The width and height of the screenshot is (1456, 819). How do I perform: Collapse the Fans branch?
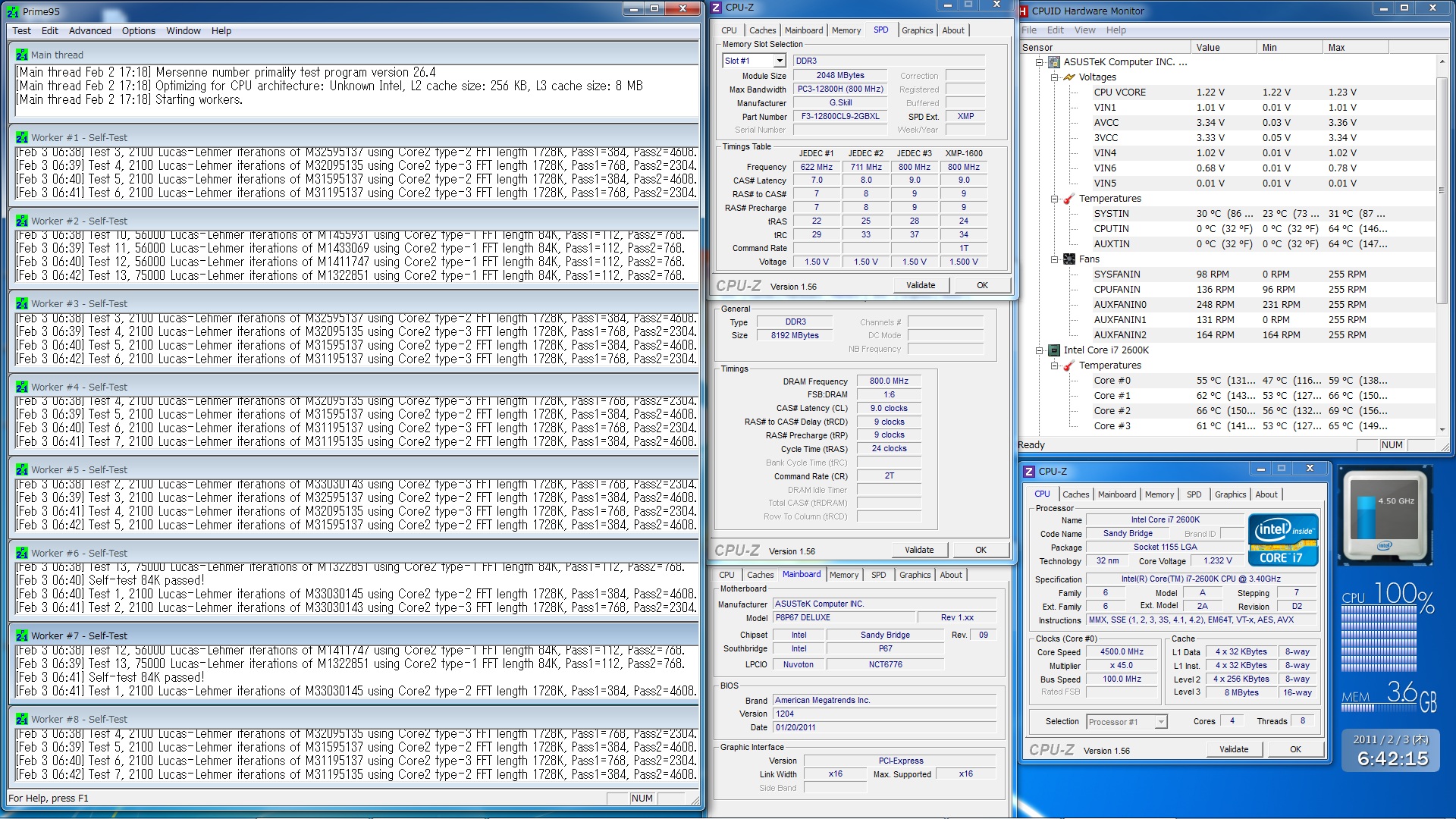point(1054,259)
